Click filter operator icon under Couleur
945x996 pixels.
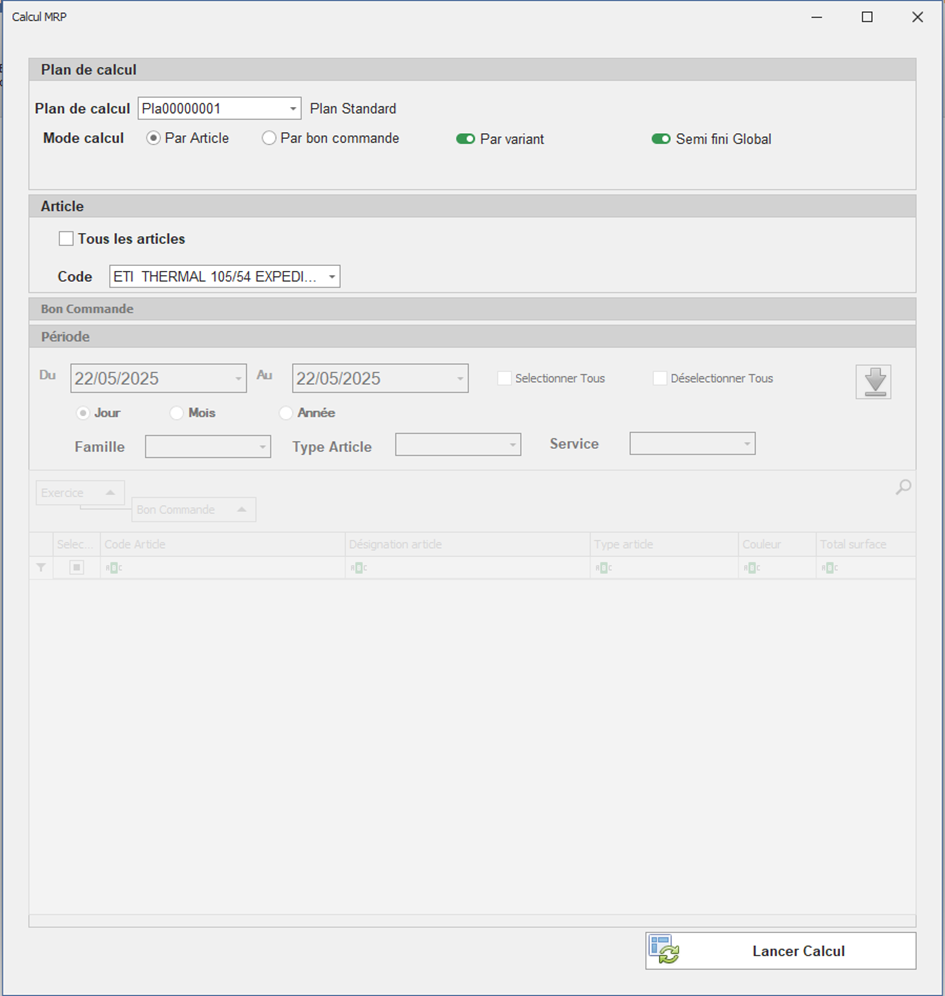(751, 568)
